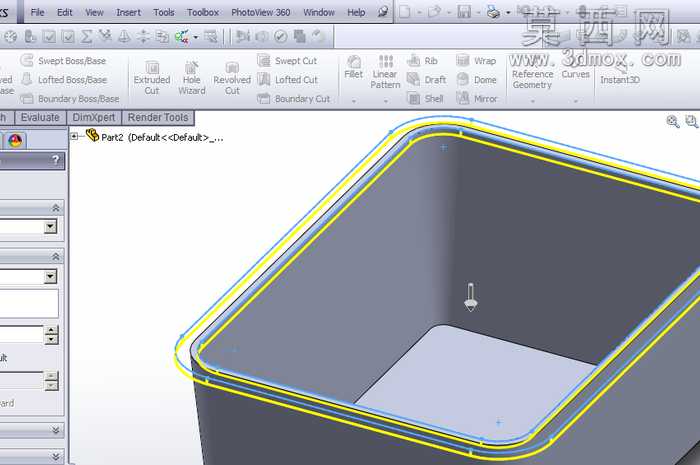Open the File menu
This screenshot has width=700, height=465.
click(37, 12)
